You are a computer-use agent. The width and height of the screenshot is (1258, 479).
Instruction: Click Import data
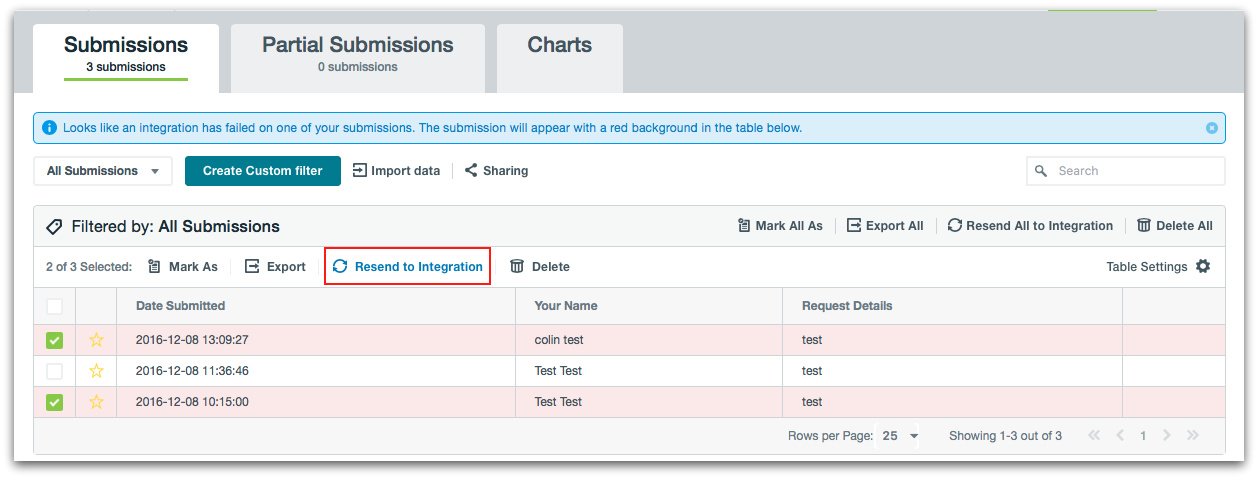[x=396, y=171]
